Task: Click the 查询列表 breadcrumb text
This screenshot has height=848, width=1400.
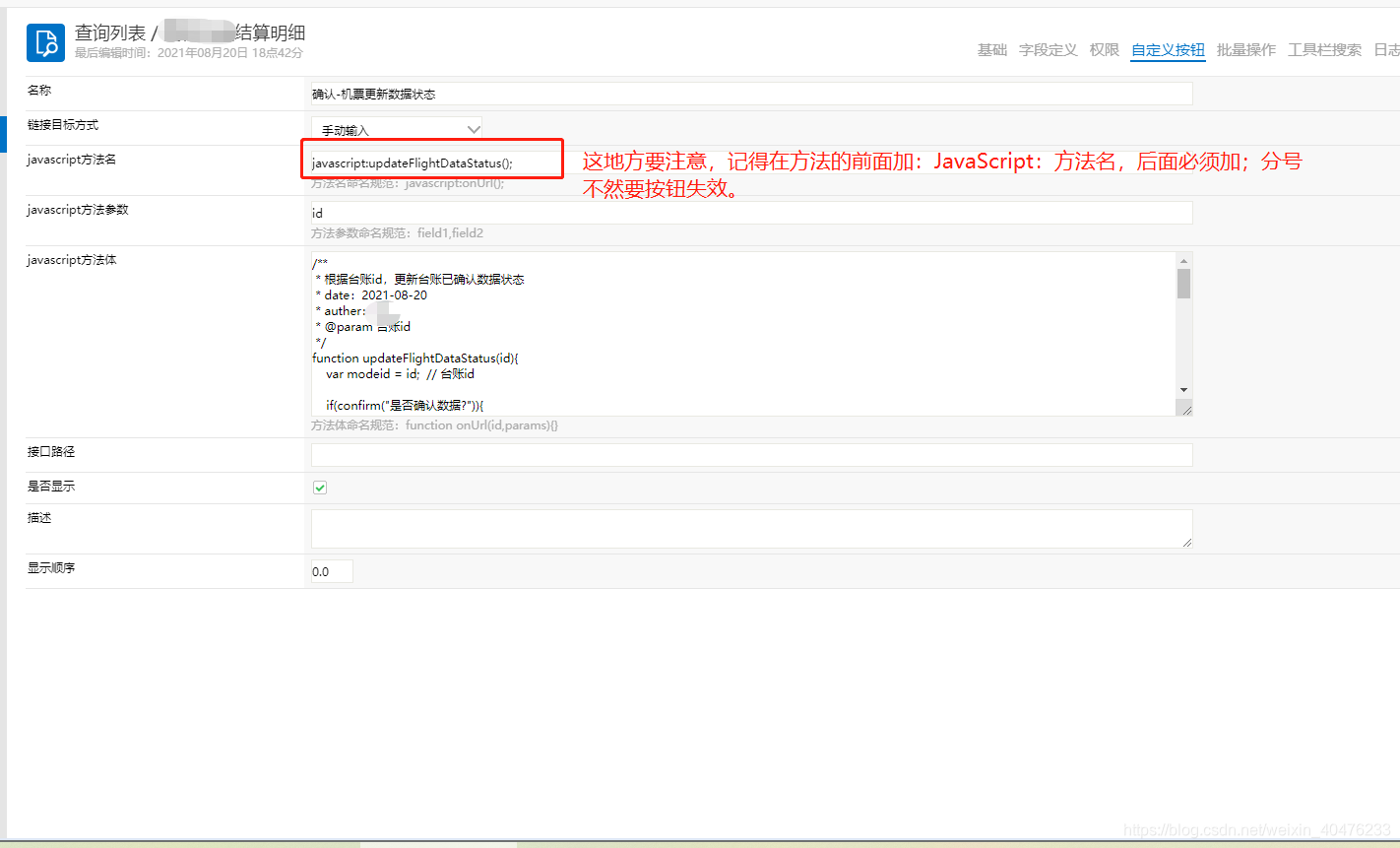Action: 109,33
